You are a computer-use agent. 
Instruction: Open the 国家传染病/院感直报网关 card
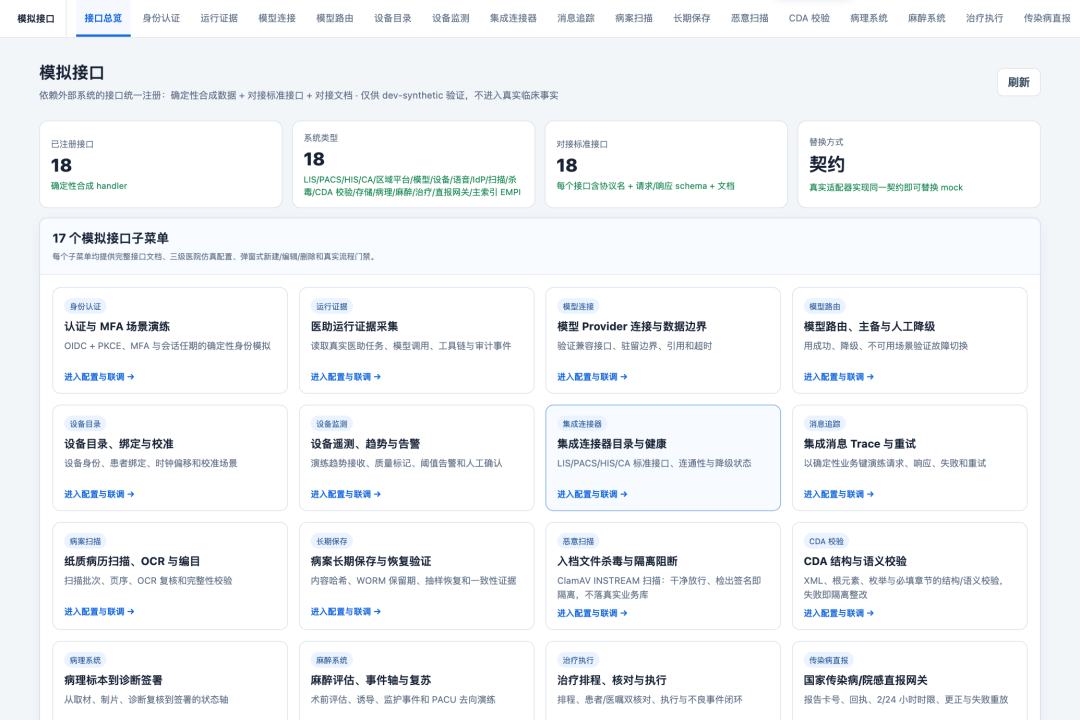click(x=910, y=681)
